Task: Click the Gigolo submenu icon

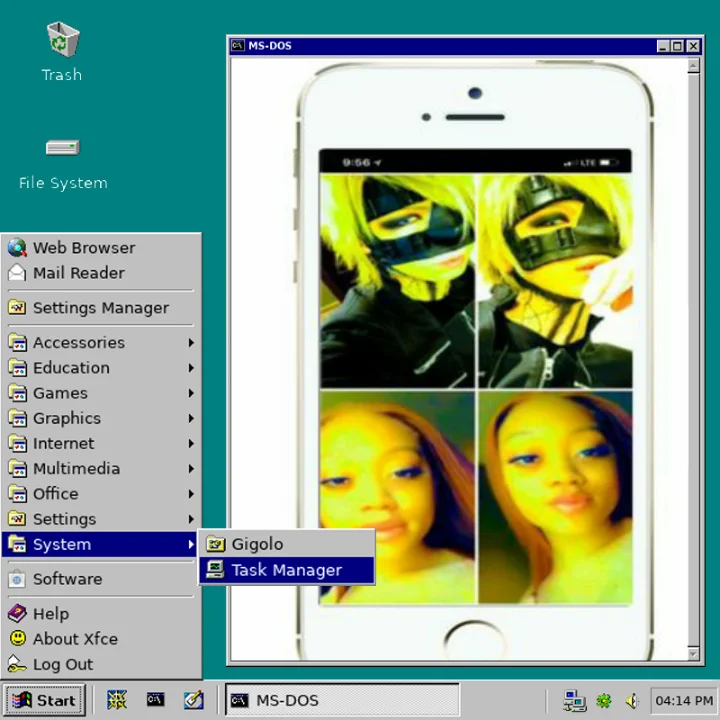Action: pos(215,544)
